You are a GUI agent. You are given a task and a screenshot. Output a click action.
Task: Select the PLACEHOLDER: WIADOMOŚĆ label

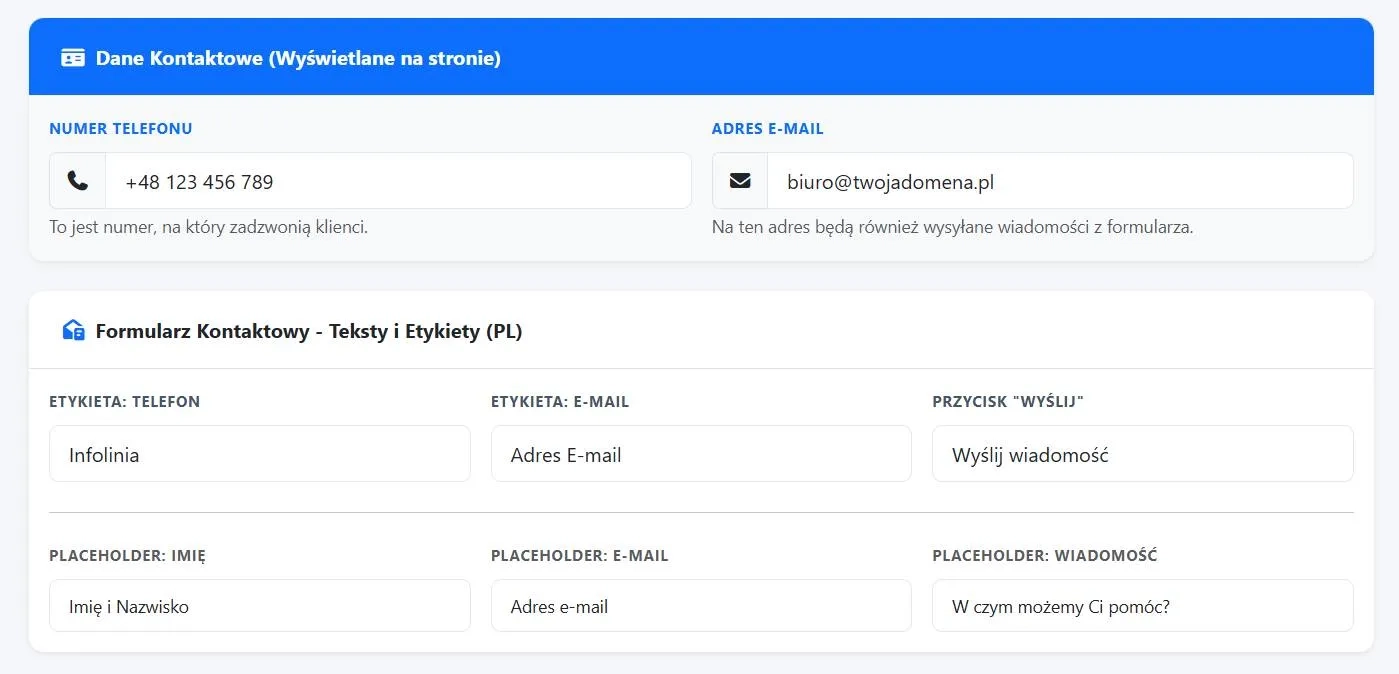click(1044, 555)
